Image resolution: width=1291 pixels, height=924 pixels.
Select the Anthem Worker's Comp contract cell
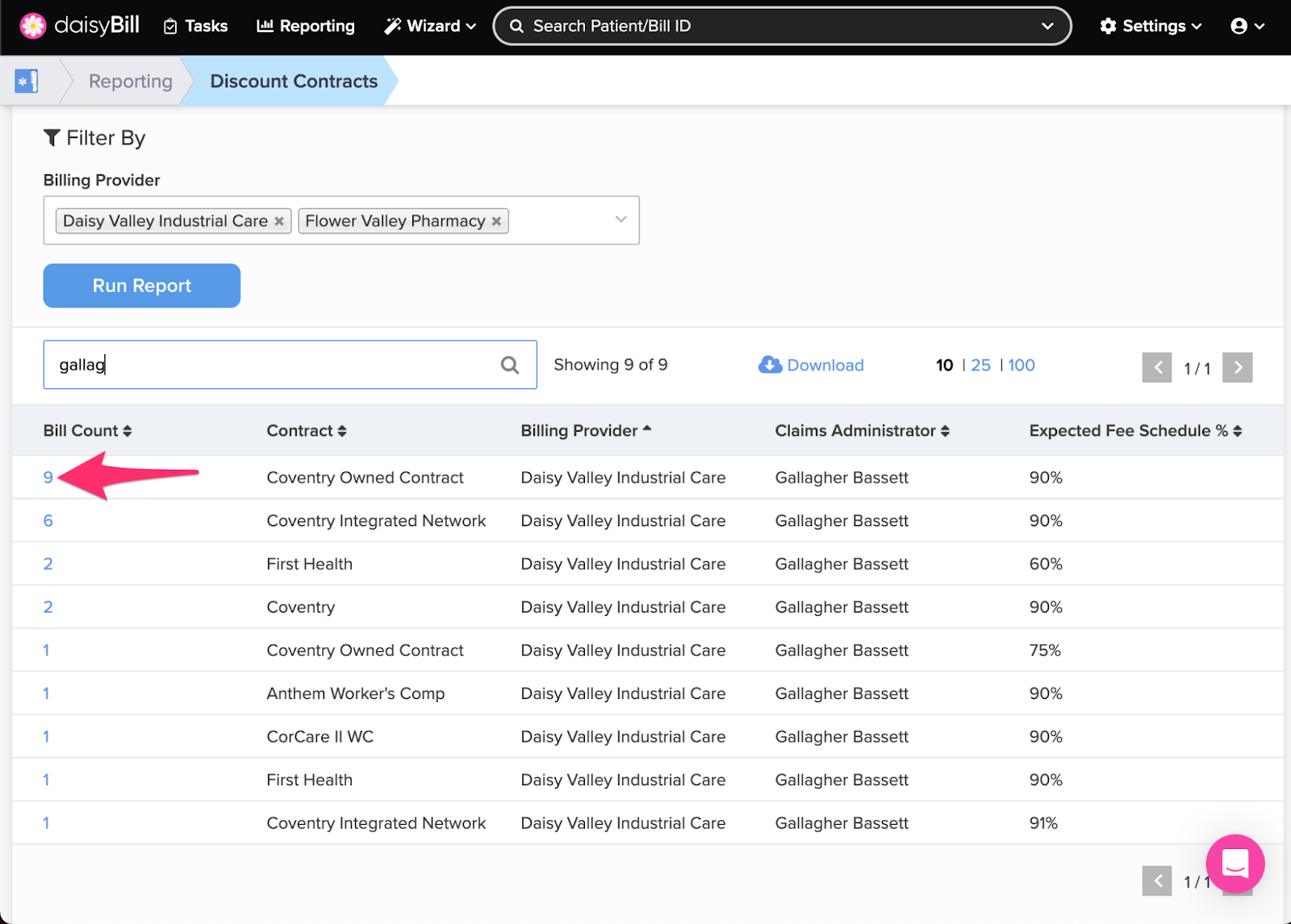tap(356, 693)
